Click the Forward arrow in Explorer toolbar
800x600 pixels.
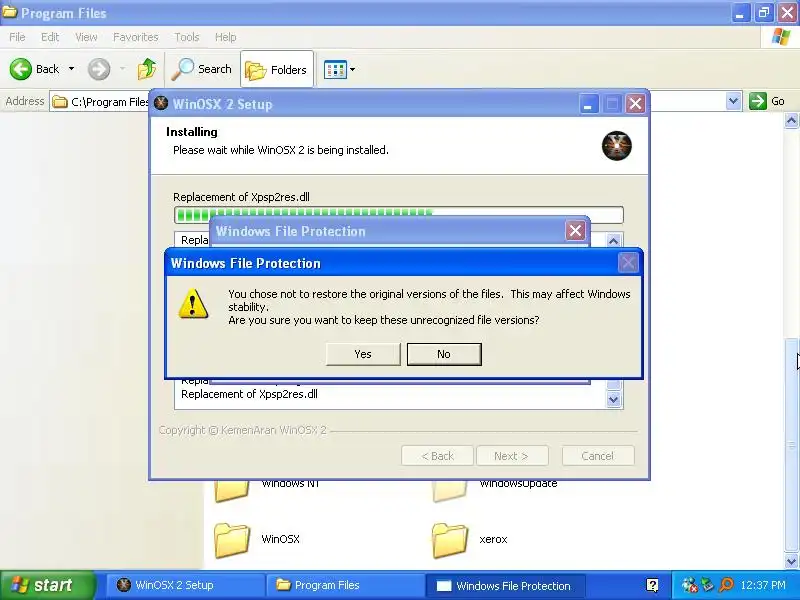point(99,69)
